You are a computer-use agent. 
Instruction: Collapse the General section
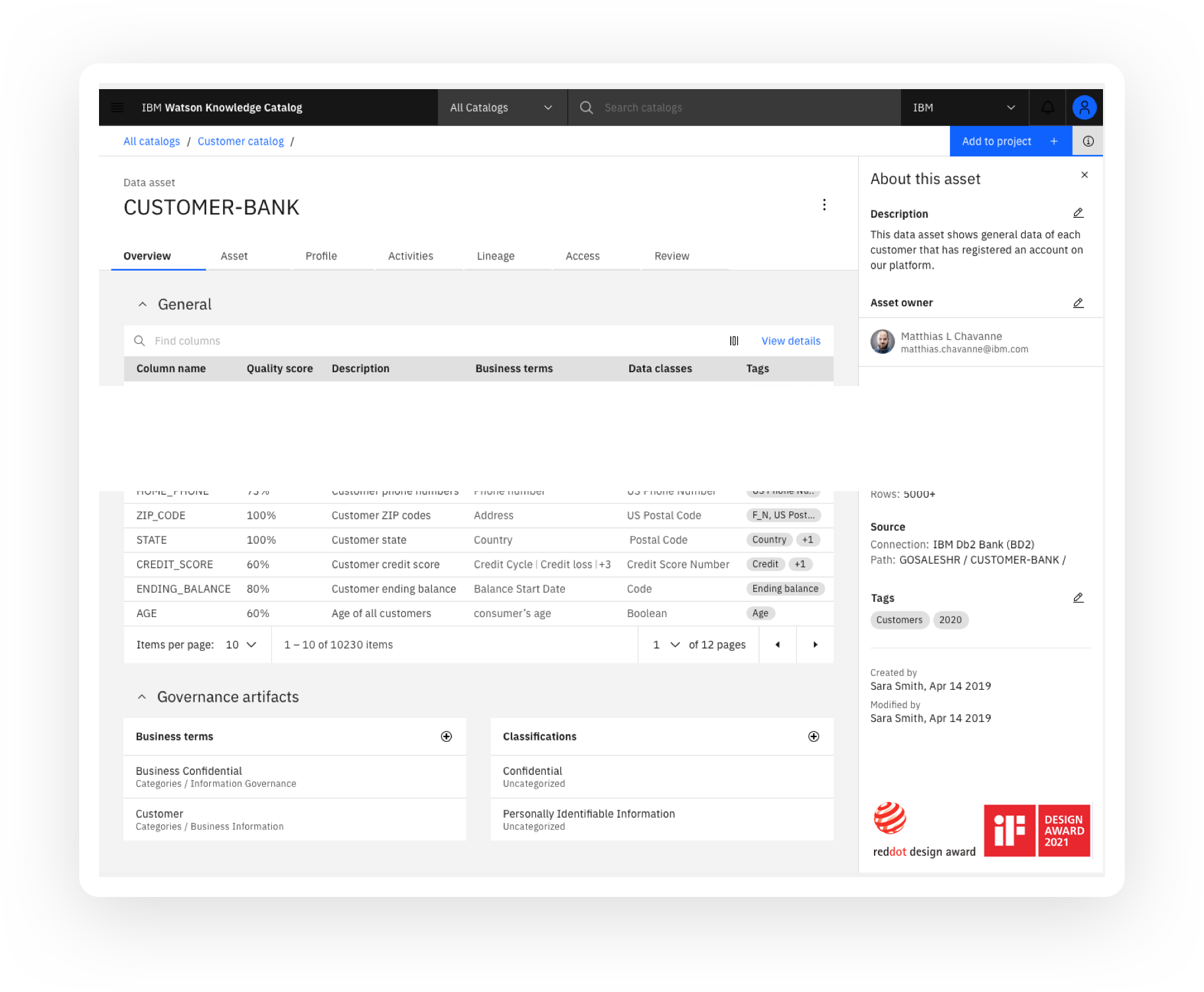[x=143, y=304]
